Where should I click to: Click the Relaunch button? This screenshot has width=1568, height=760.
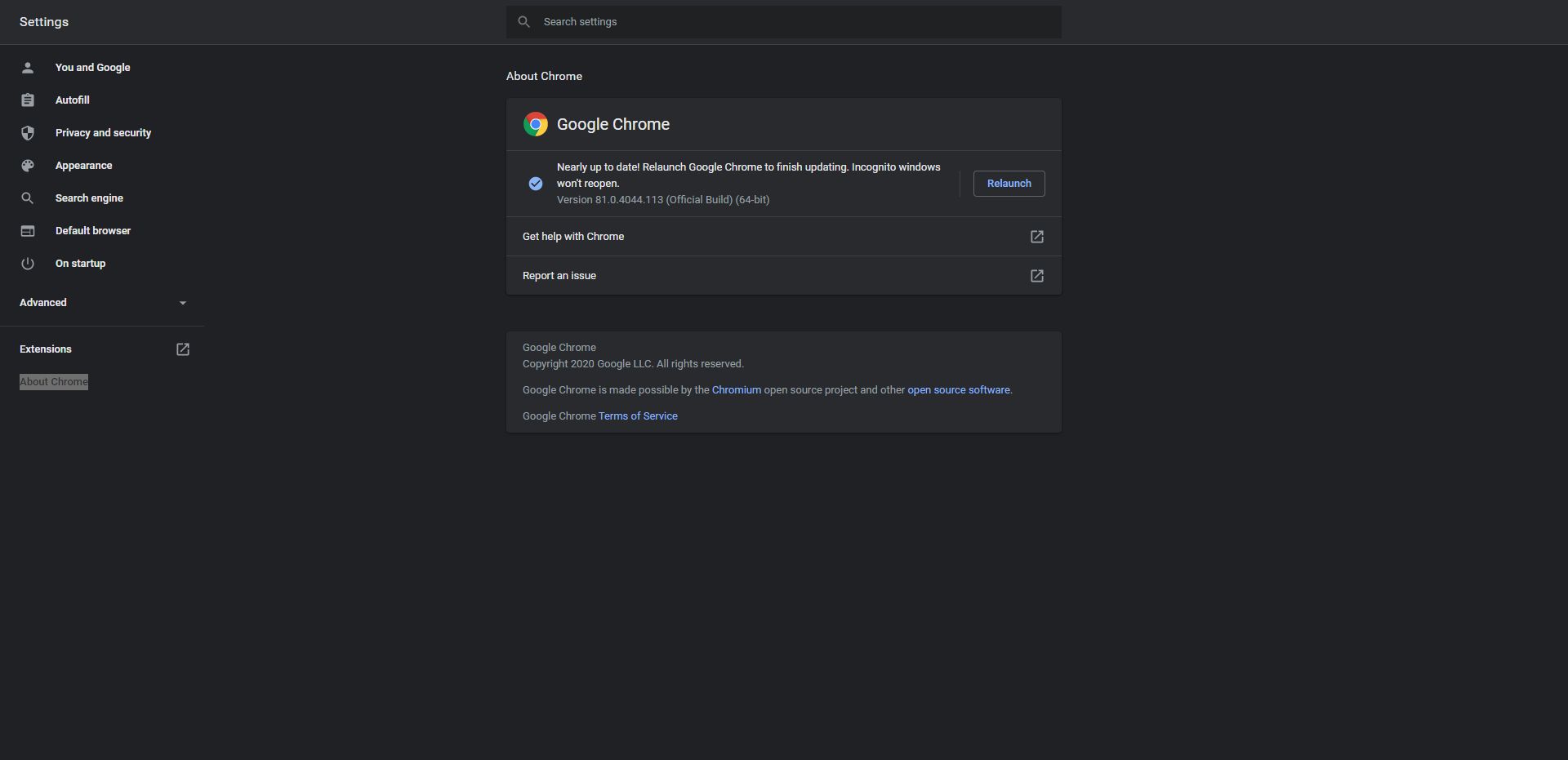click(1009, 184)
